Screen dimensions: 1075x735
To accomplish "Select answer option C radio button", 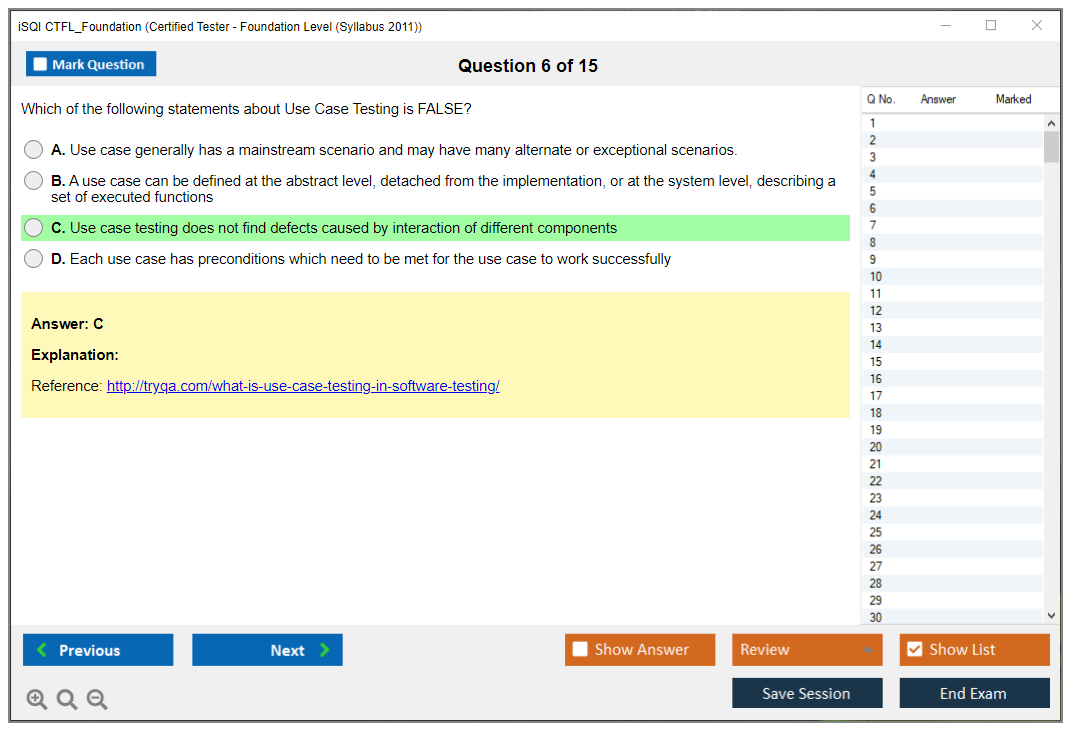I will tap(34, 228).
